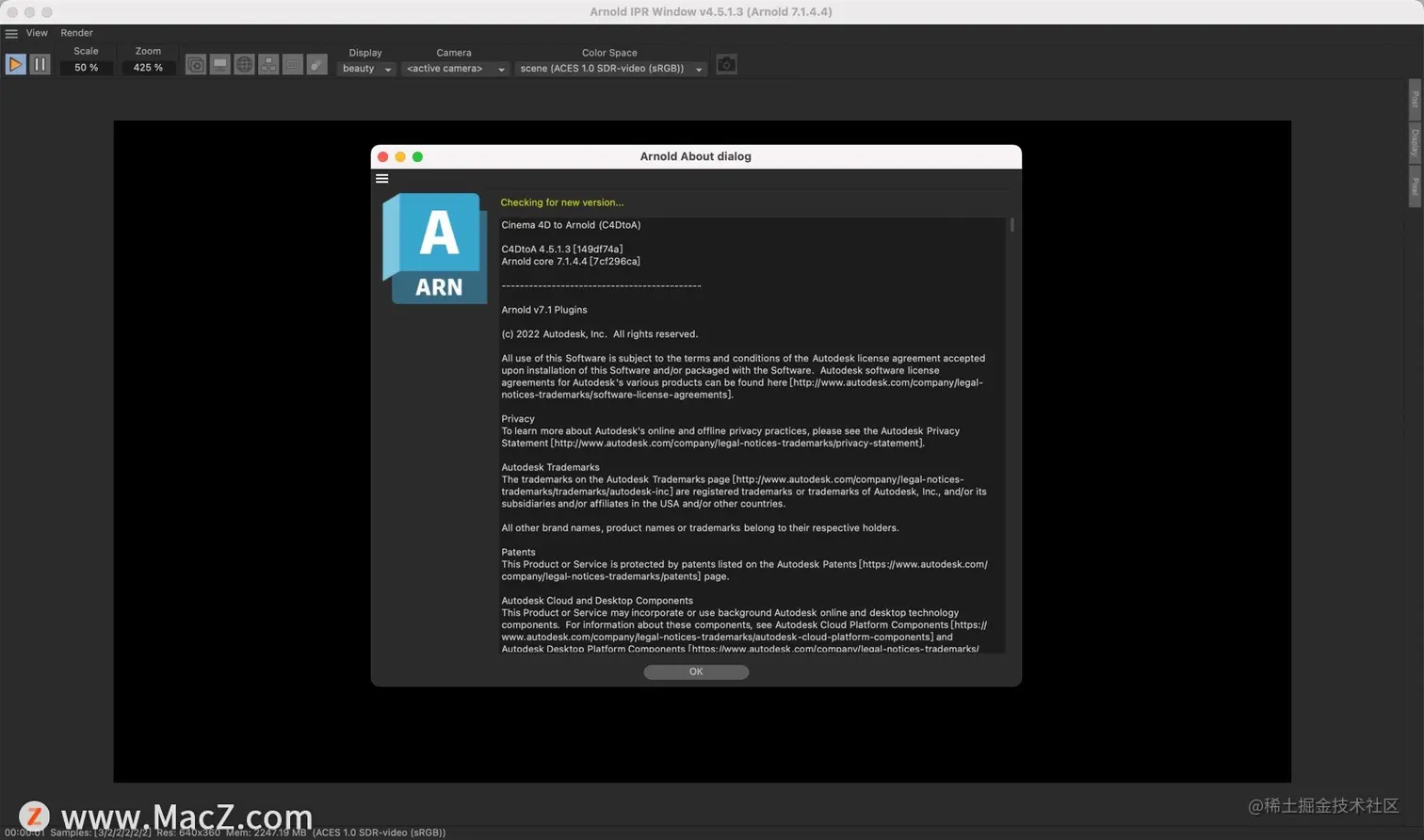
Task: Click the 'Cinema 4D to Arnold (C4DtoA)' line
Action: (x=571, y=225)
